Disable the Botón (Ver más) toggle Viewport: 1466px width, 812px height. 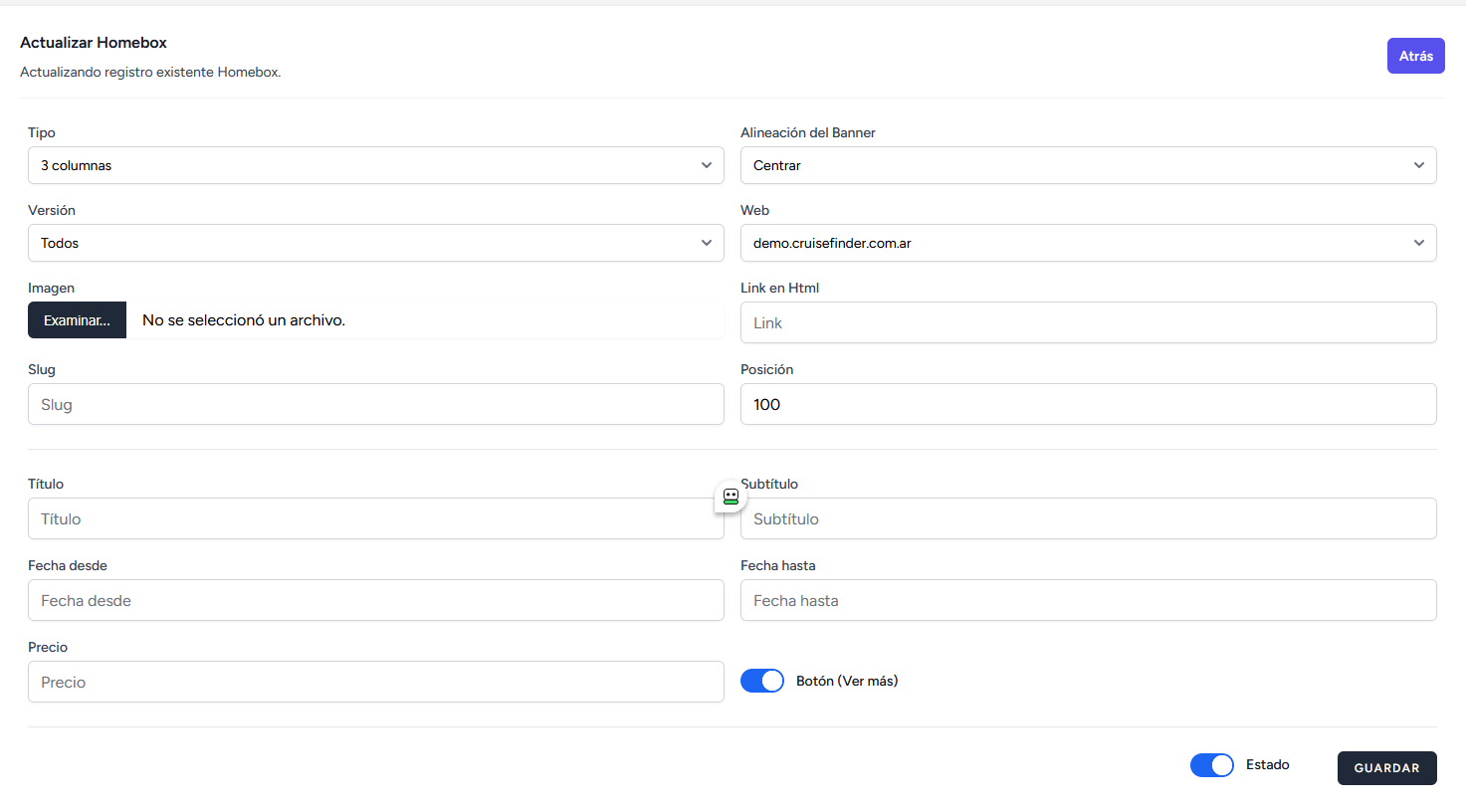click(x=762, y=681)
